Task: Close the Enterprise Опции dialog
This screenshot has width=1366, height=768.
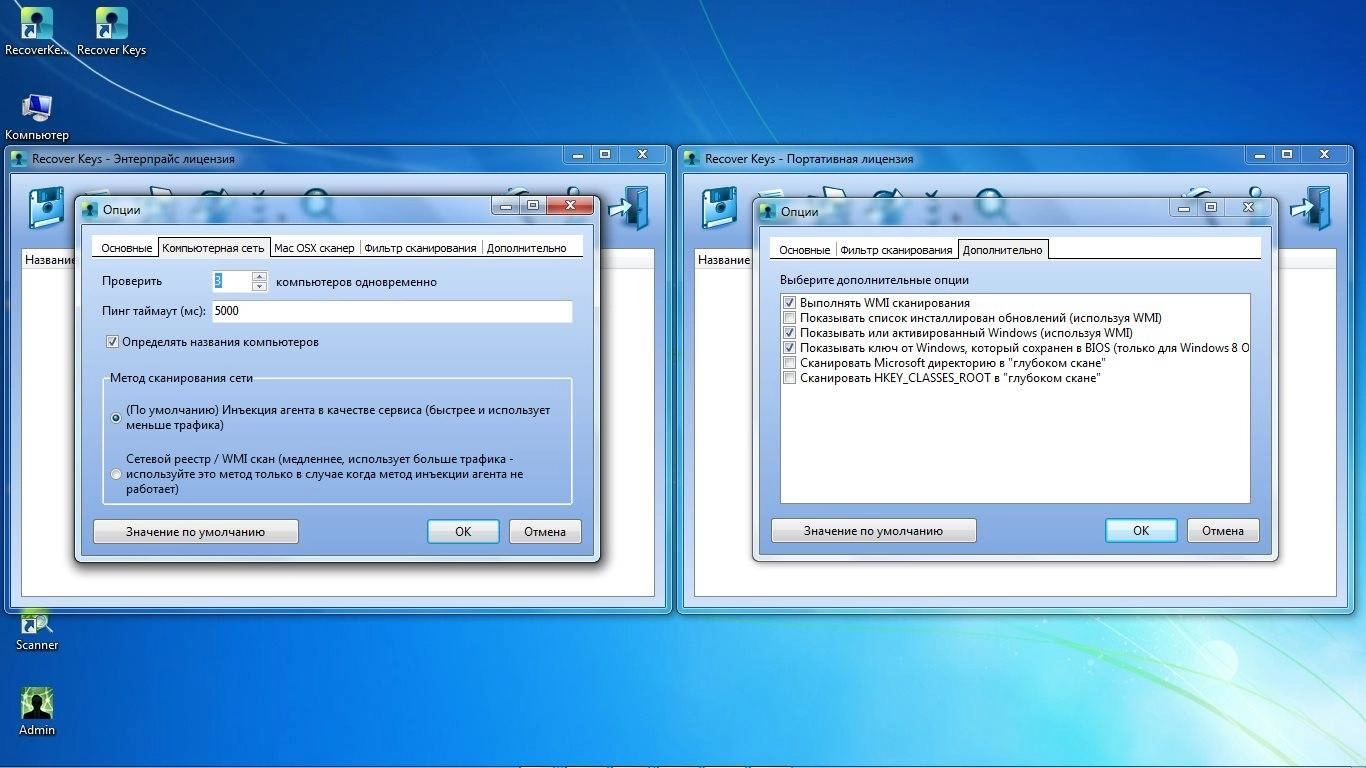Action: 571,205
